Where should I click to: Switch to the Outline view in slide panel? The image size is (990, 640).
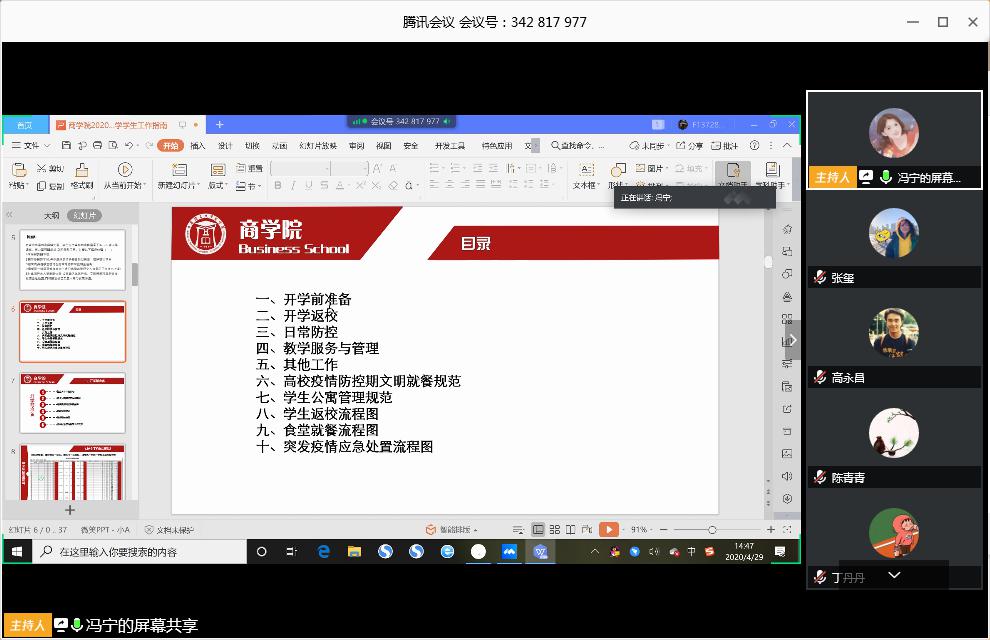coord(51,215)
